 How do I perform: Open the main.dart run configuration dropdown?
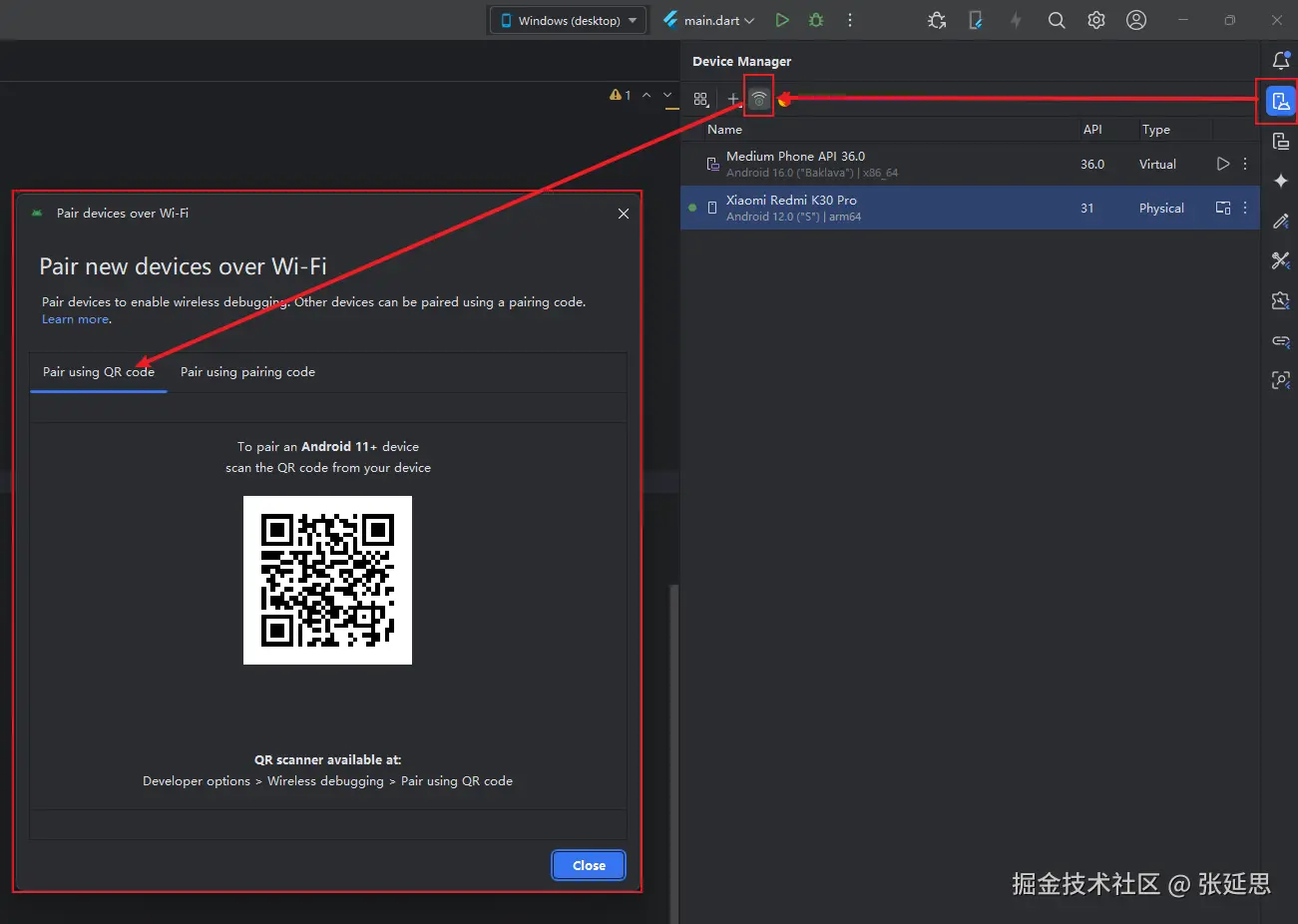tap(708, 20)
